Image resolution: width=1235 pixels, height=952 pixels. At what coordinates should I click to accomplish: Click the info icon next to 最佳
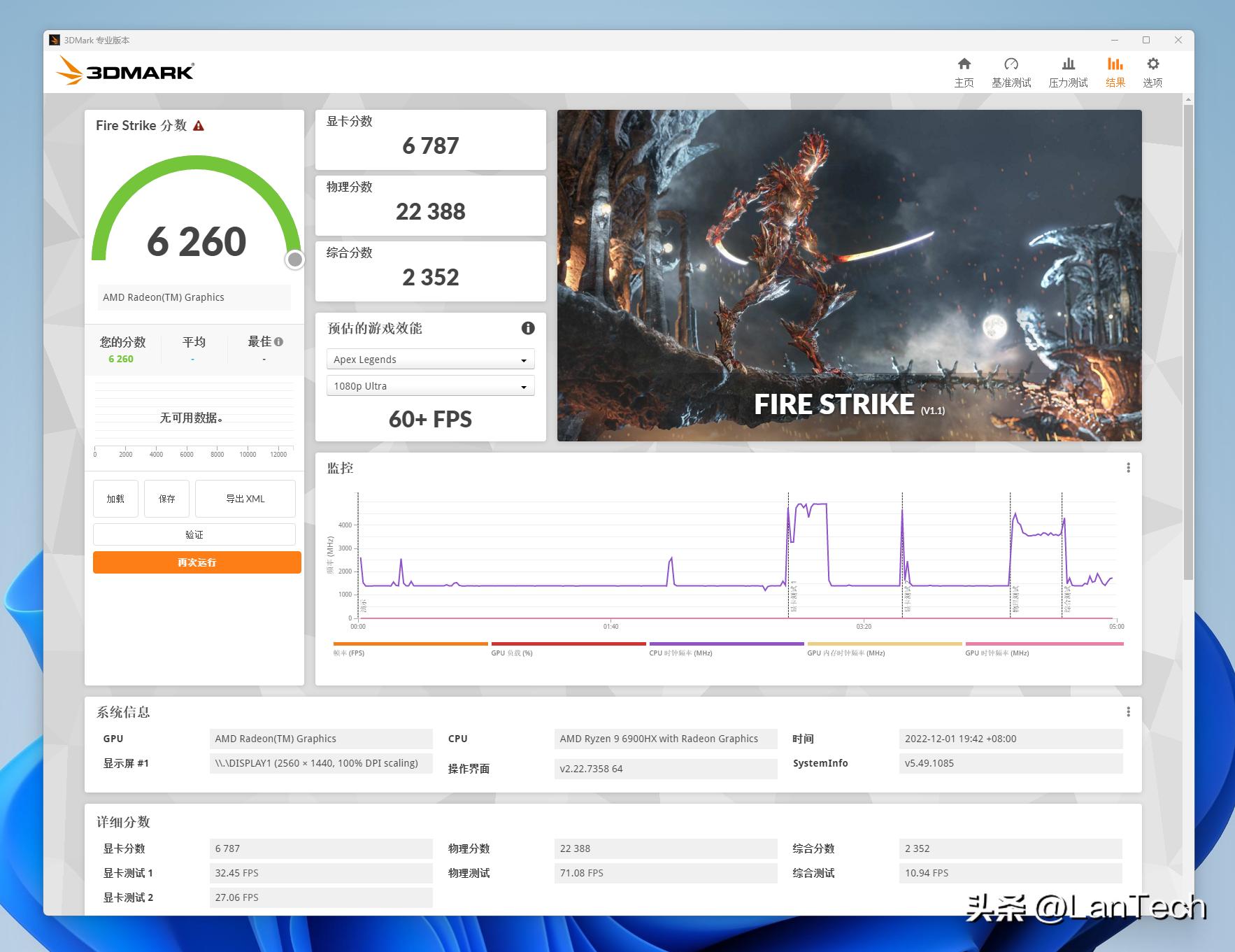click(279, 342)
